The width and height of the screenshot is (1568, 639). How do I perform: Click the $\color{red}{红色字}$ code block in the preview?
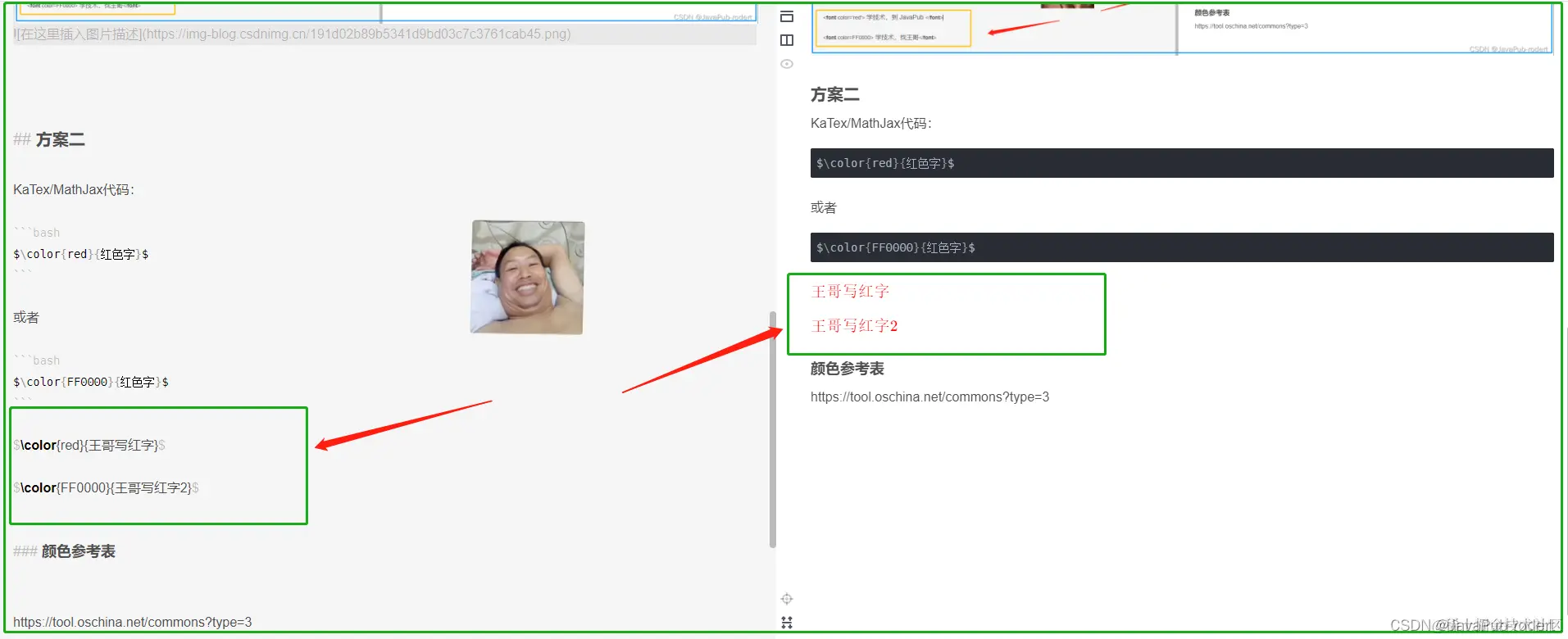(1182, 163)
